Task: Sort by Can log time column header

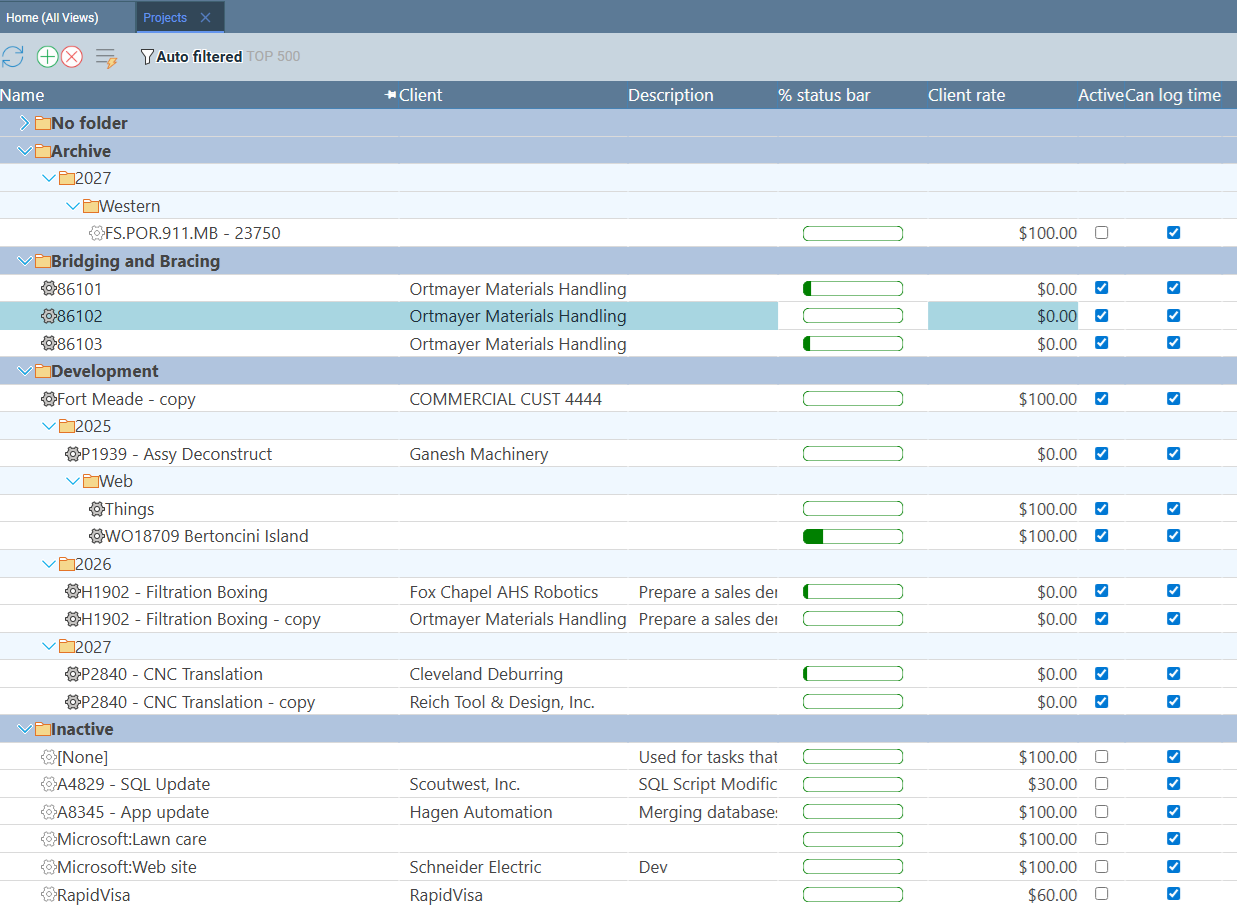Action: coord(1173,95)
